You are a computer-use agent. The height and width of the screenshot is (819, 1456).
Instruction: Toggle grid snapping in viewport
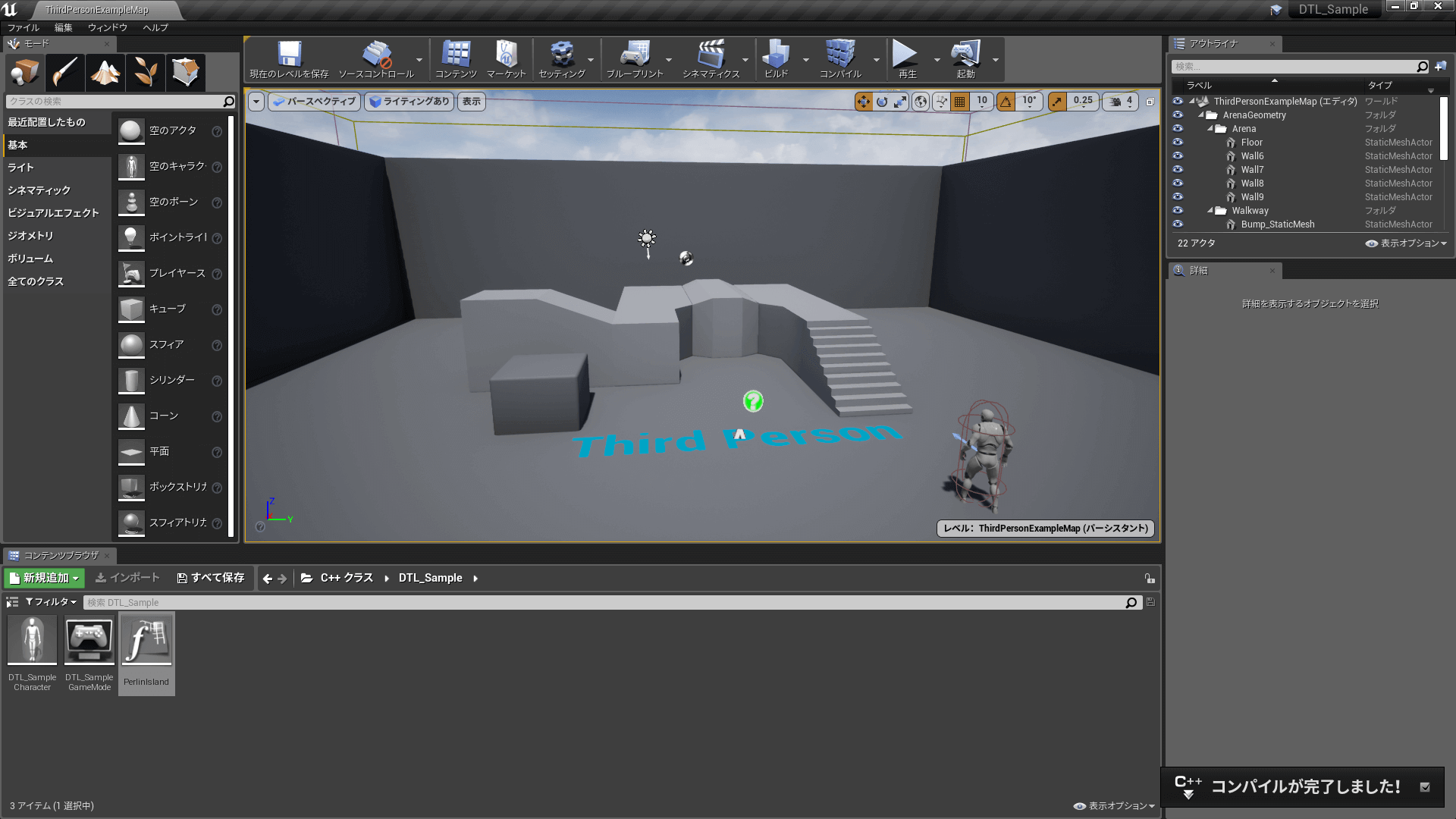pos(960,101)
